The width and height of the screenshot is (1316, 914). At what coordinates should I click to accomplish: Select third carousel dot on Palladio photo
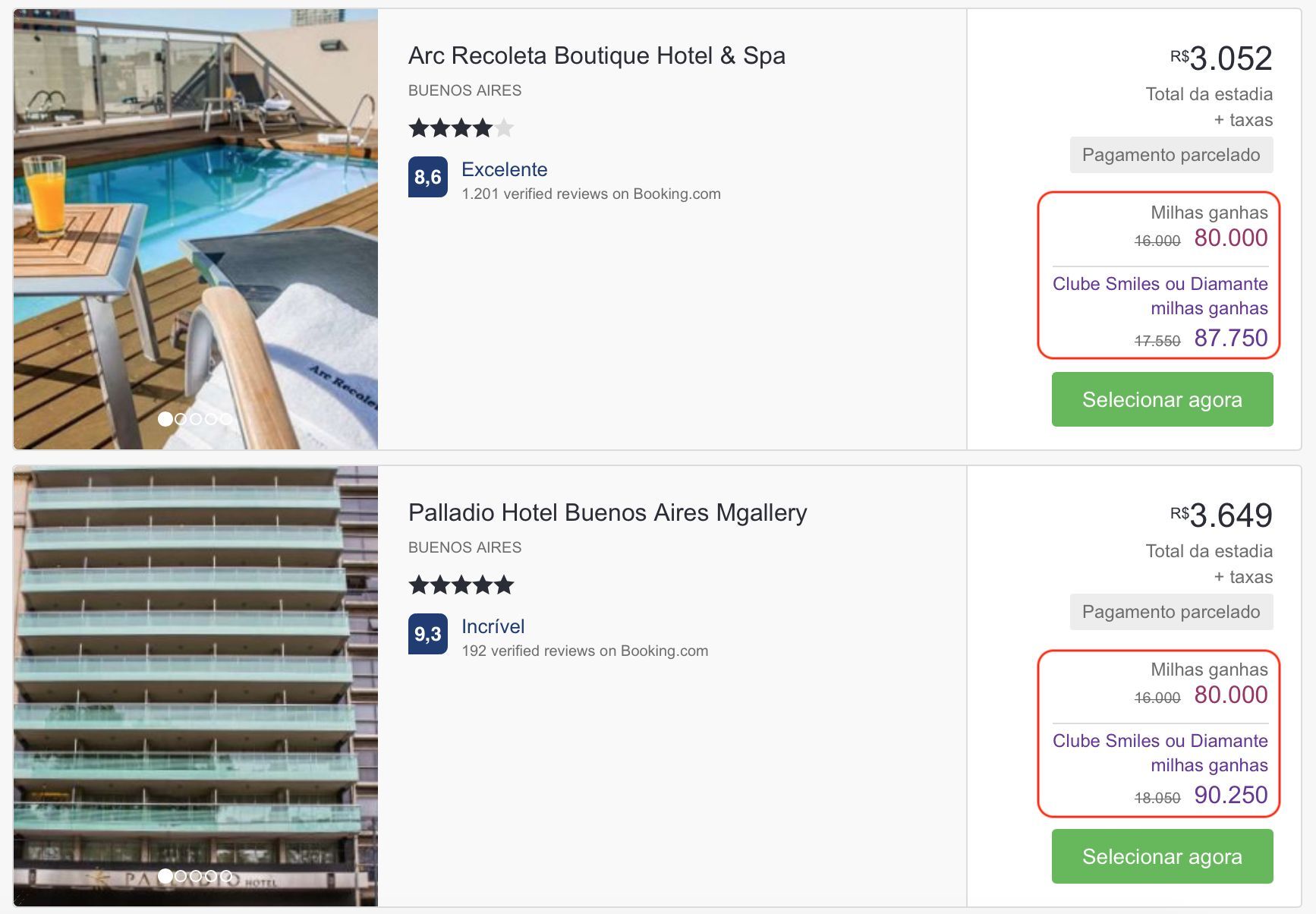[x=196, y=875]
